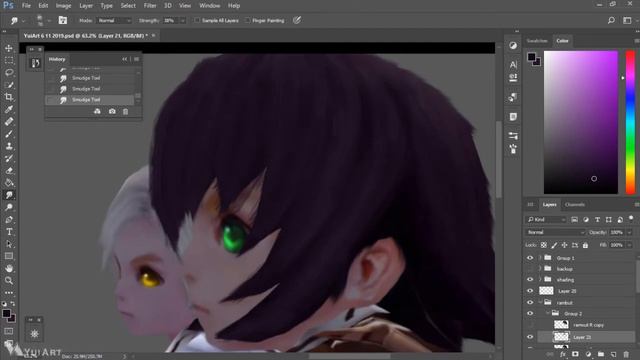Select the Zoom tool
Image resolution: width=640 pixels, height=360 pixels.
pyautogui.click(x=9, y=281)
